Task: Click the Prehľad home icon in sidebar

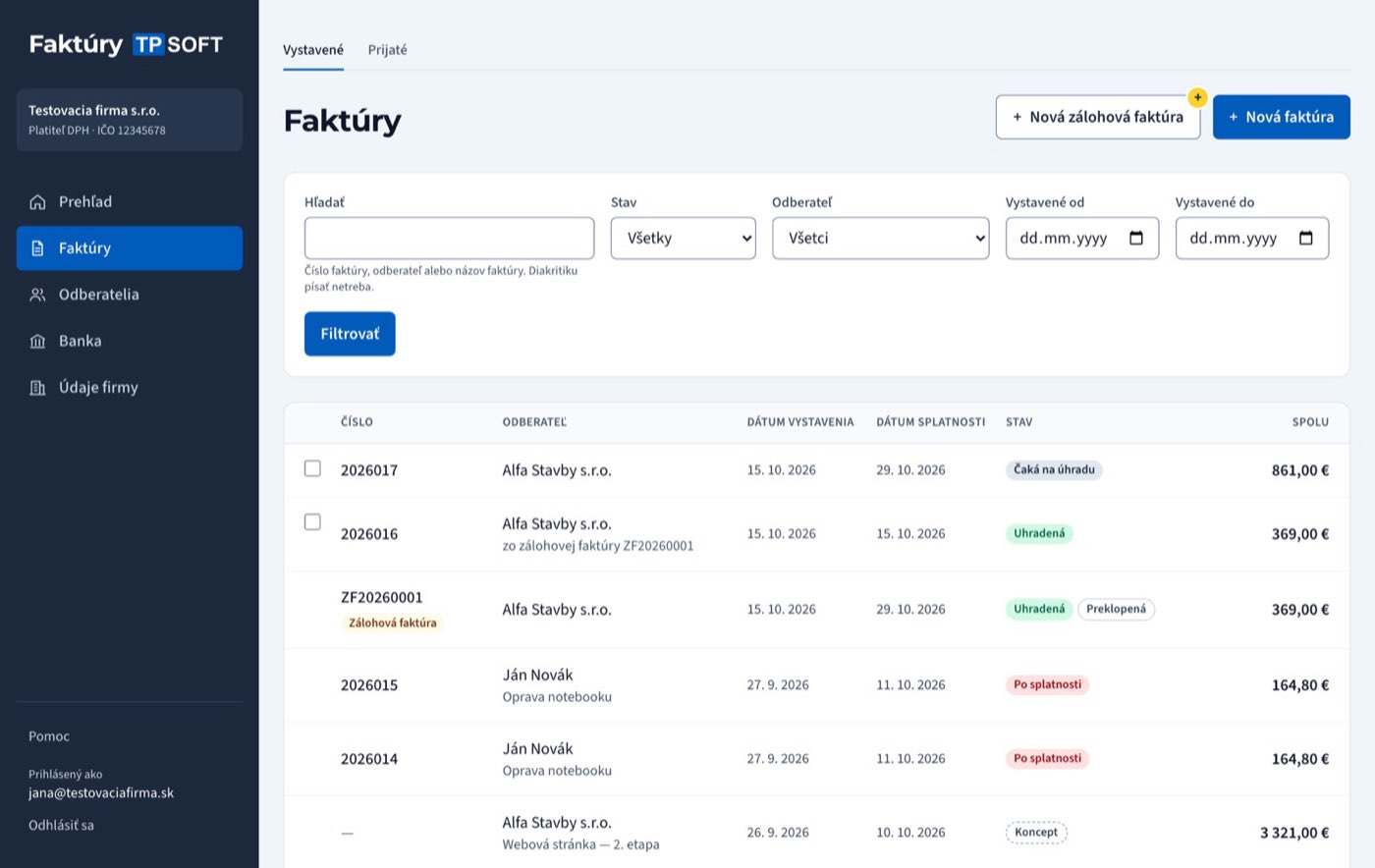Action: 37,202
